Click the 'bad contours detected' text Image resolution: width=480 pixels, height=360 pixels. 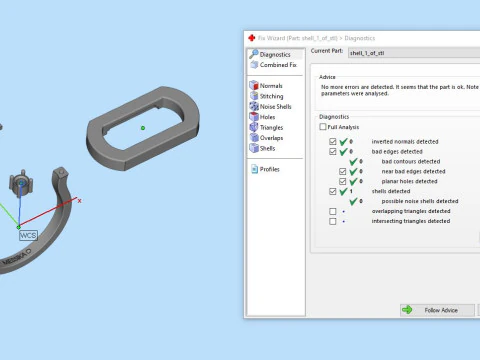point(411,161)
